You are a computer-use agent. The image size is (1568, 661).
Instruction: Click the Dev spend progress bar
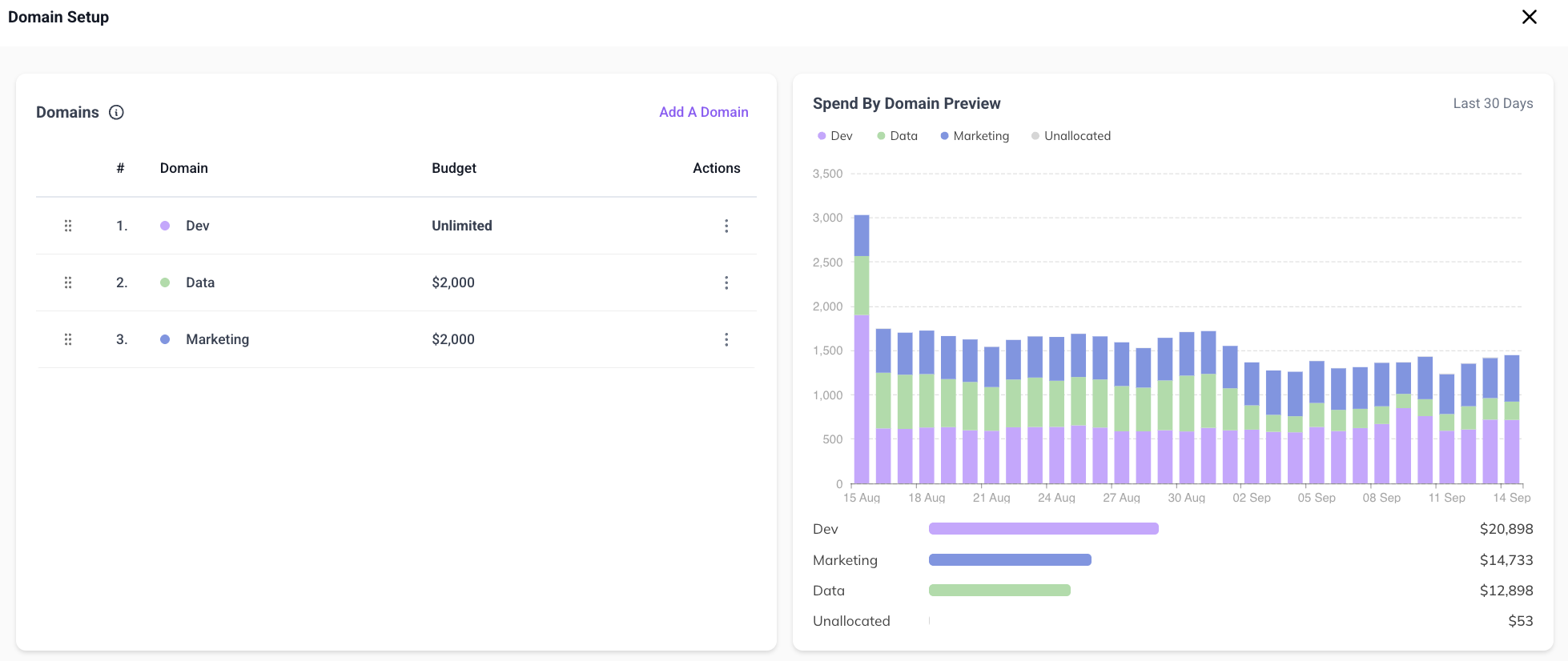click(1043, 529)
